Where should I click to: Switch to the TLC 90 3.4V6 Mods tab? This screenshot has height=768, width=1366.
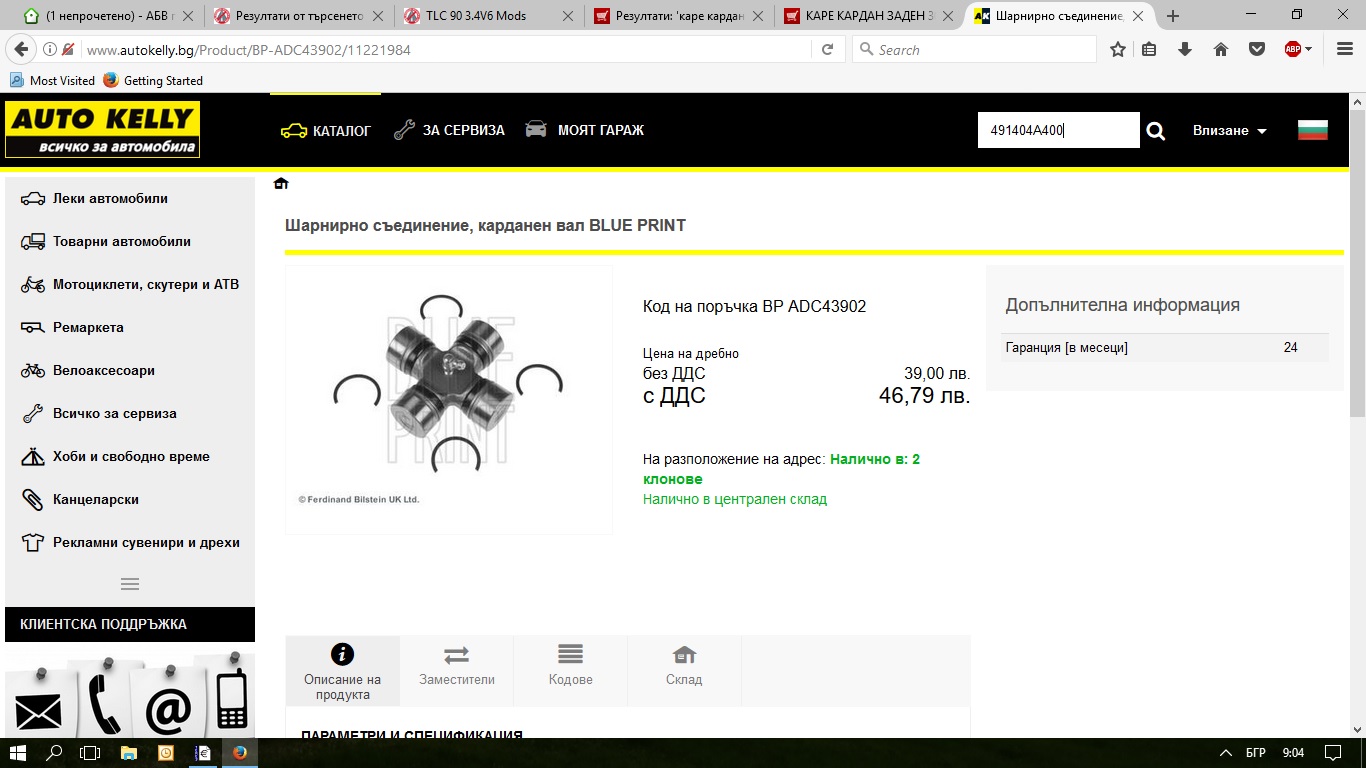[489, 16]
